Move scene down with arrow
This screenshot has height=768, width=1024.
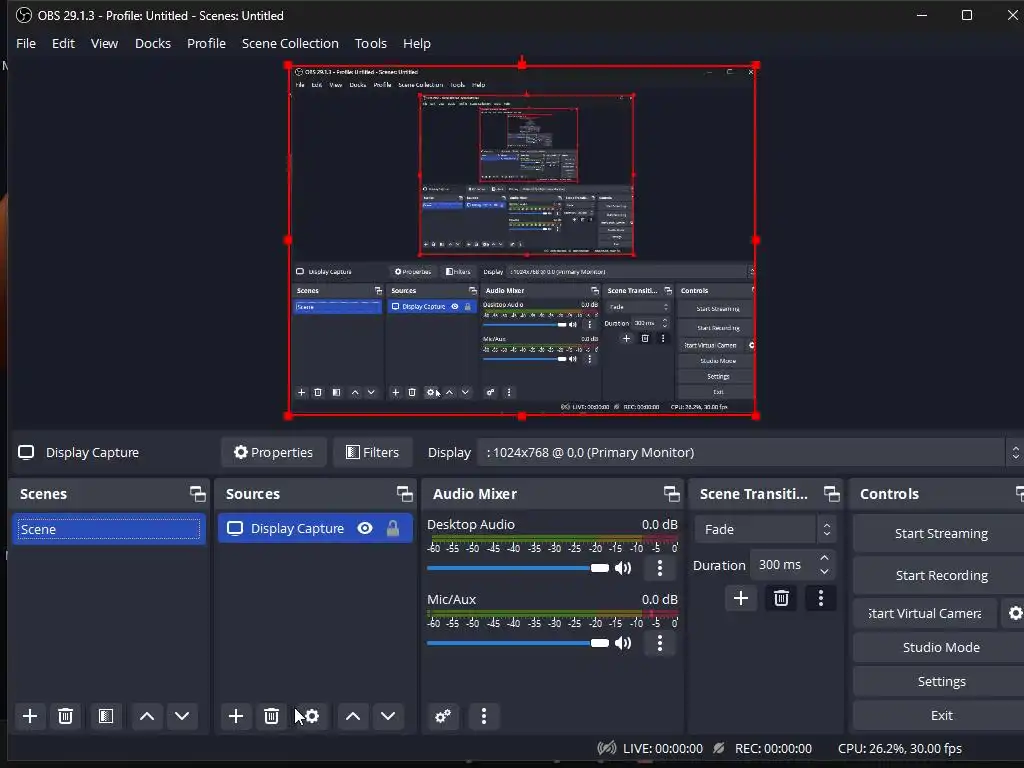tap(182, 716)
